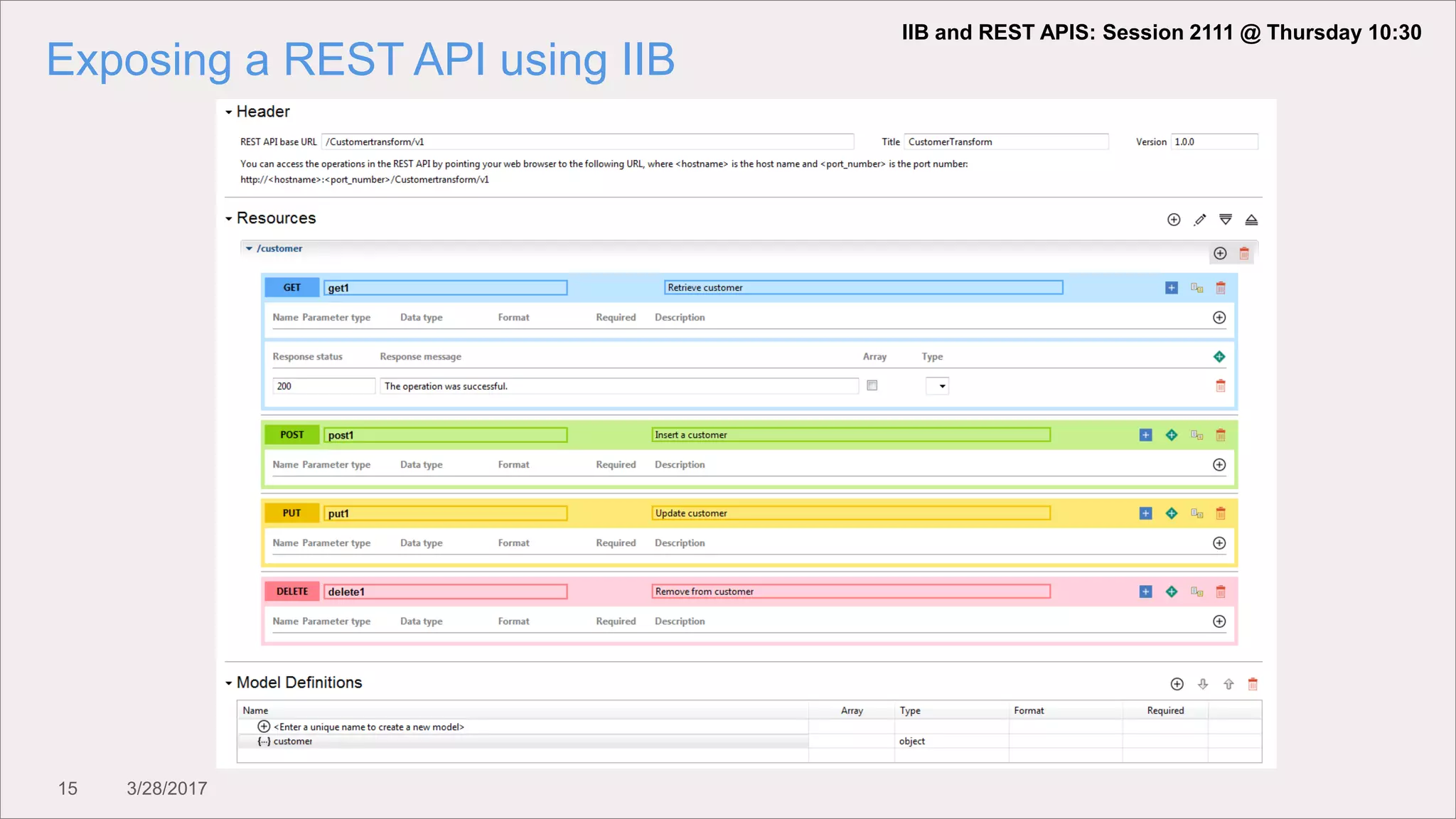
Task: Click the POST method badge
Action: pos(292,435)
